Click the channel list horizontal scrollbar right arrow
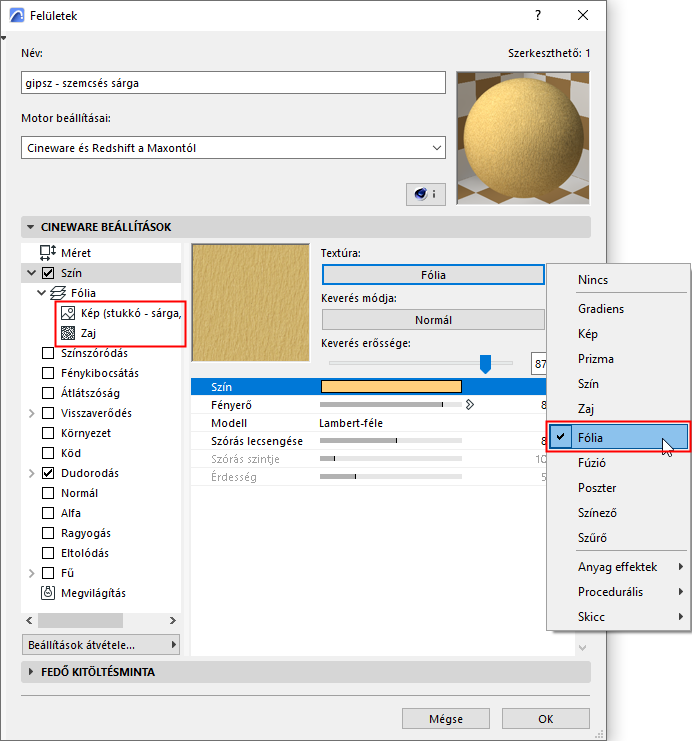Image resolution: width=692 pixels, height=741 pixels. 173,620
